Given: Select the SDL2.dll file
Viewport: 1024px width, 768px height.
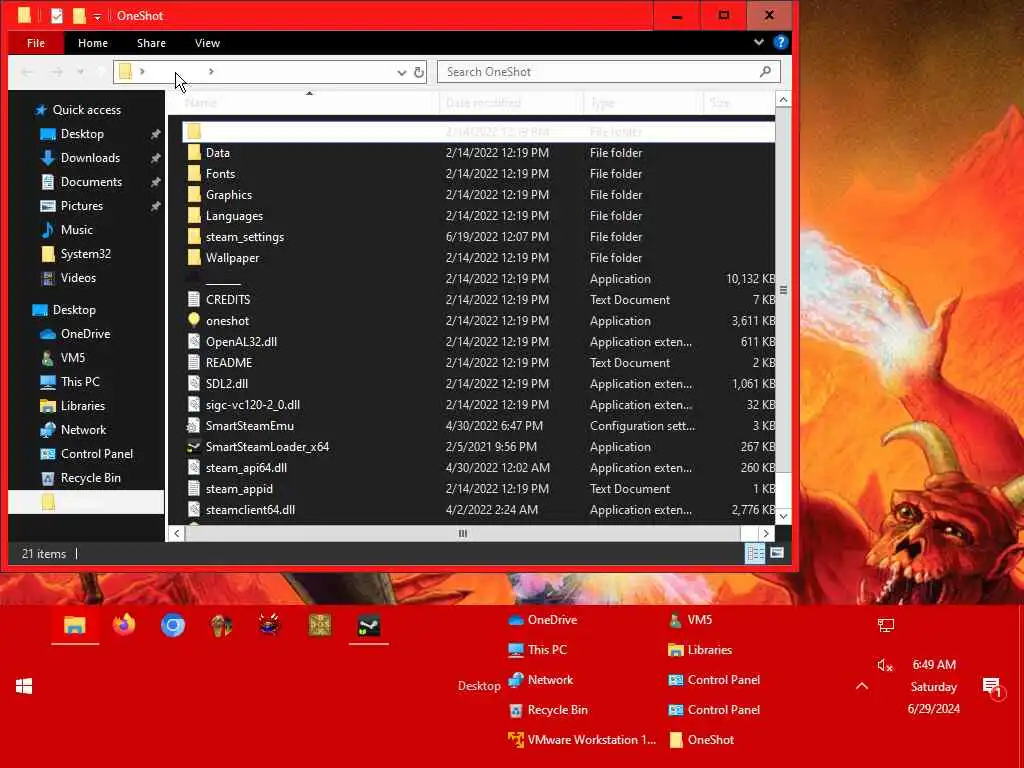Looking at the screenshot, I should coord(227,383).
